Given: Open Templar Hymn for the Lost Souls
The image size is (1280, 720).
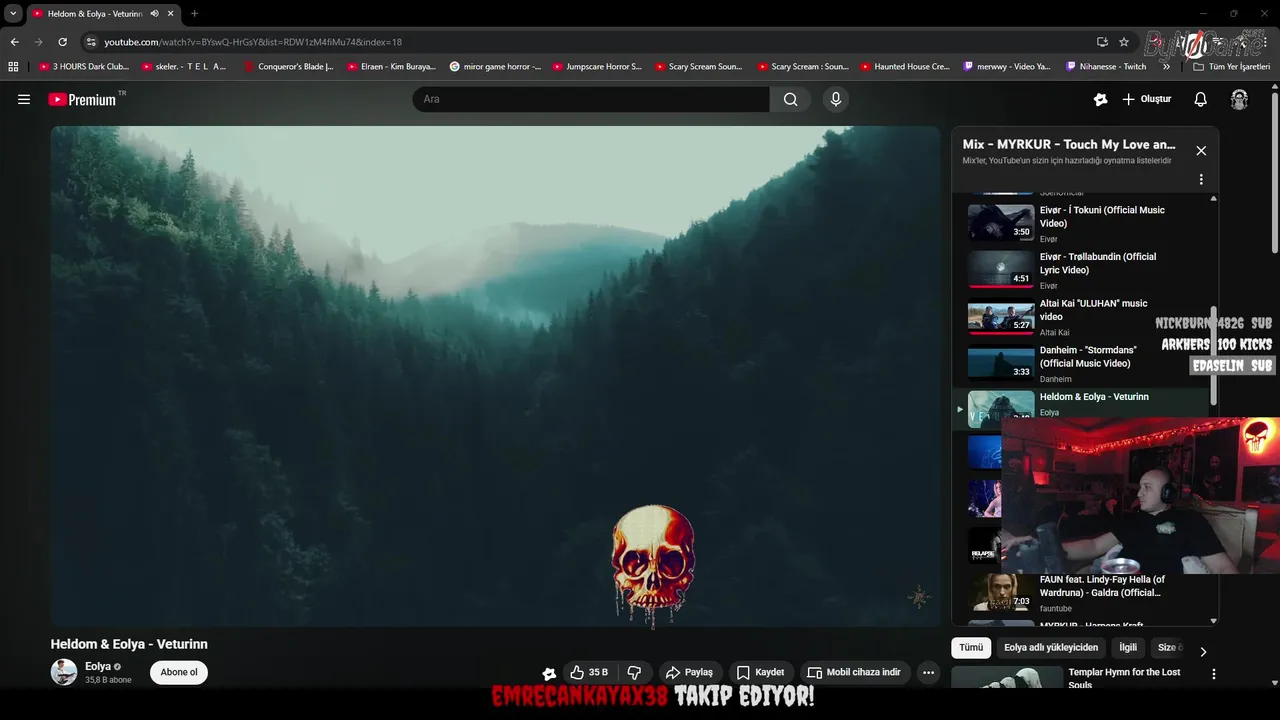Looking at the screenshot, I should (x=1124, y=678).
